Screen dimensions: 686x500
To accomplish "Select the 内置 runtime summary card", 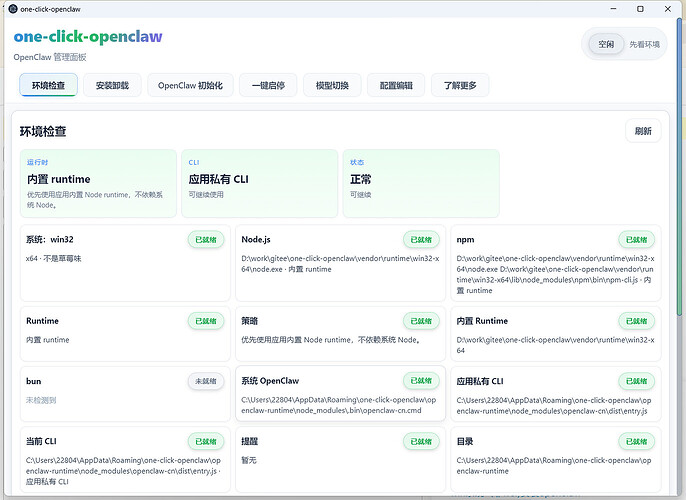I will click(98, 183).
